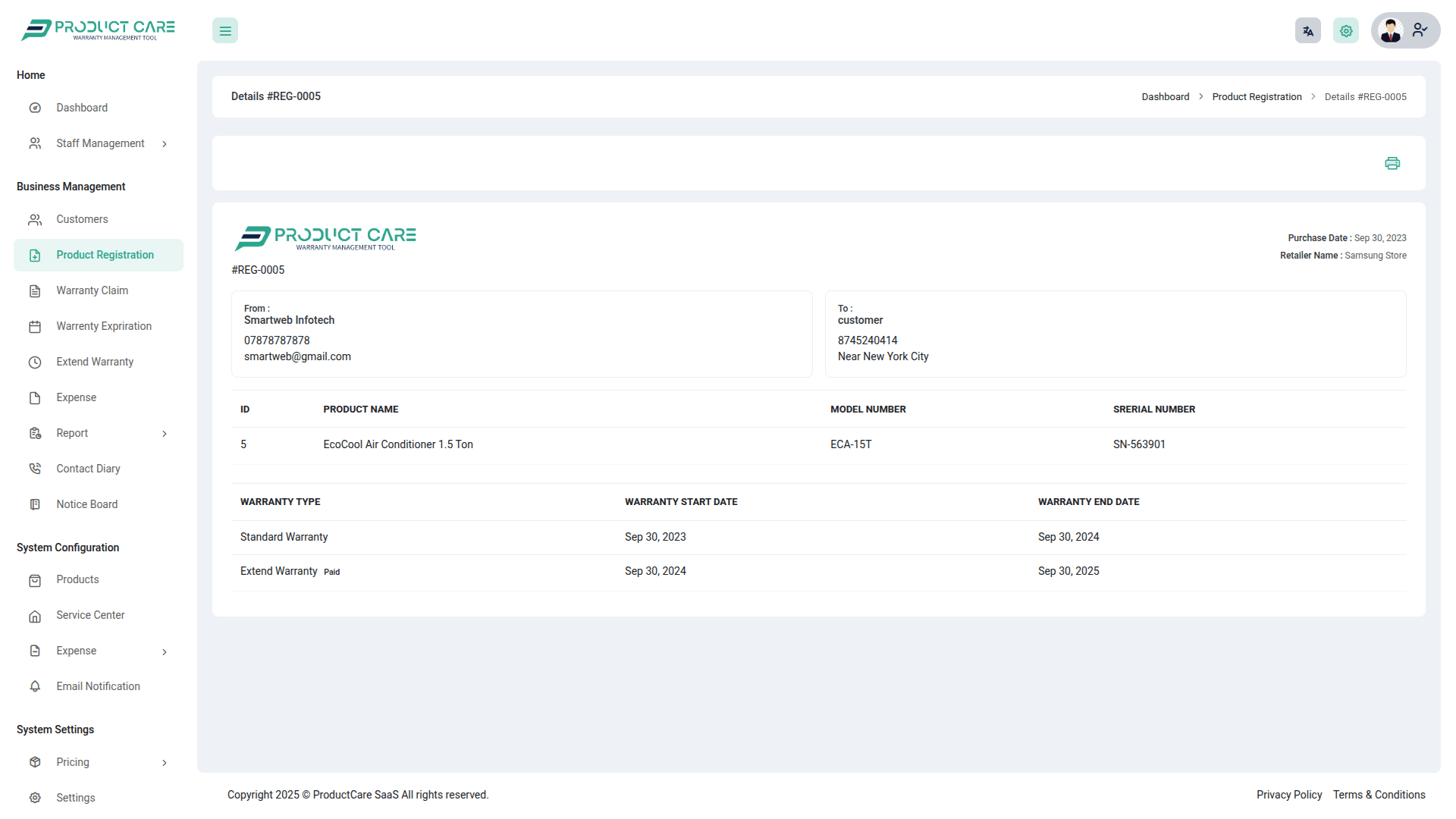1456x819 pixels.
Task: Click the print icon
Action: 1392,163
